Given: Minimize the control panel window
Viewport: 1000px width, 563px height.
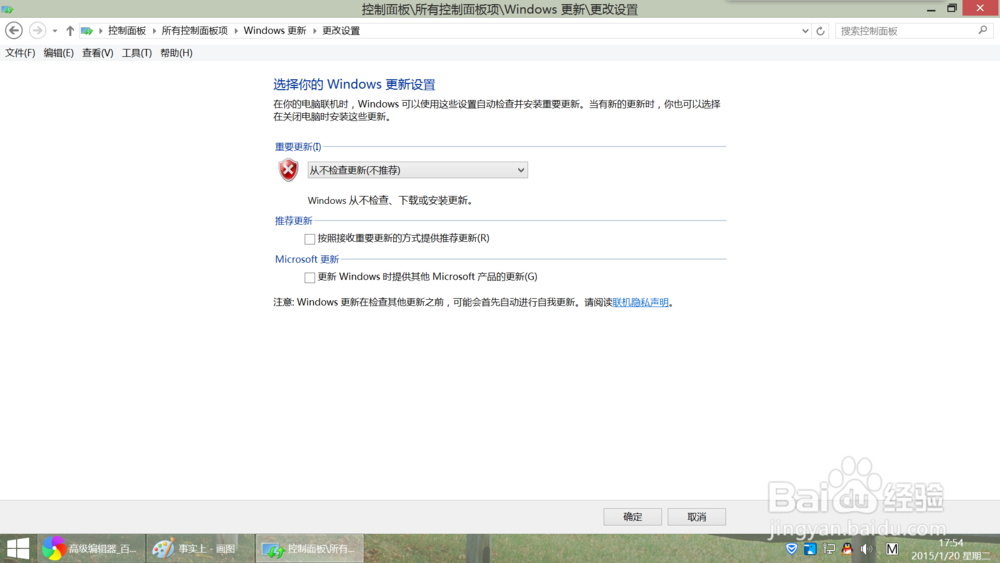Looking at the screenshot, I should tap(931, 9).
